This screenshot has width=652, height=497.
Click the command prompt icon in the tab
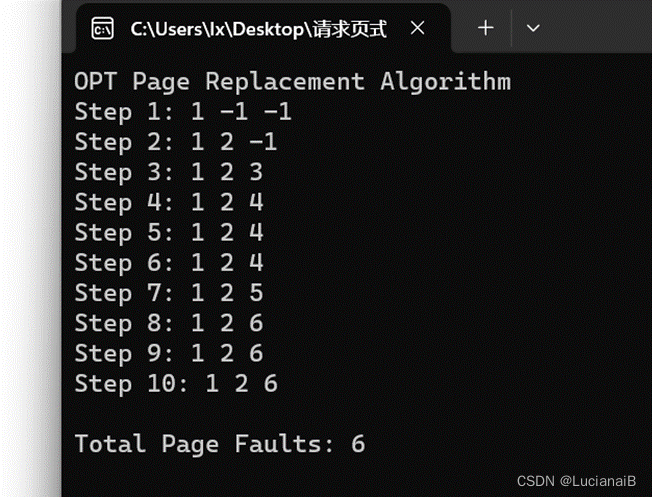click(x=102, y=29)
